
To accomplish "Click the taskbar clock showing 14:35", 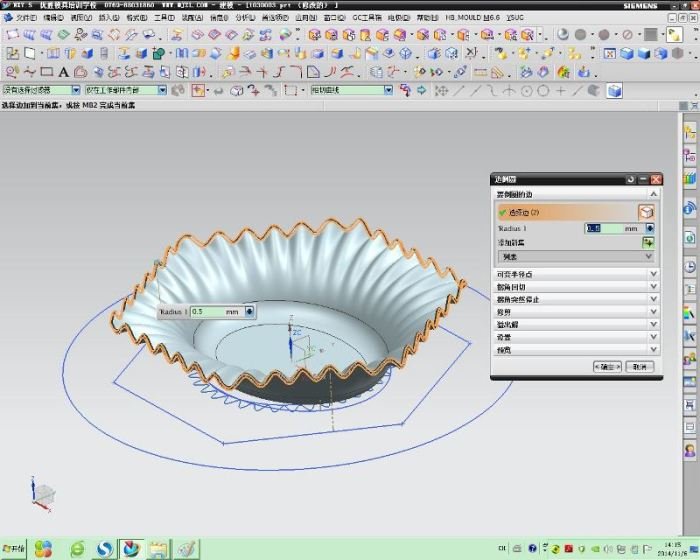I will point(671,545).
